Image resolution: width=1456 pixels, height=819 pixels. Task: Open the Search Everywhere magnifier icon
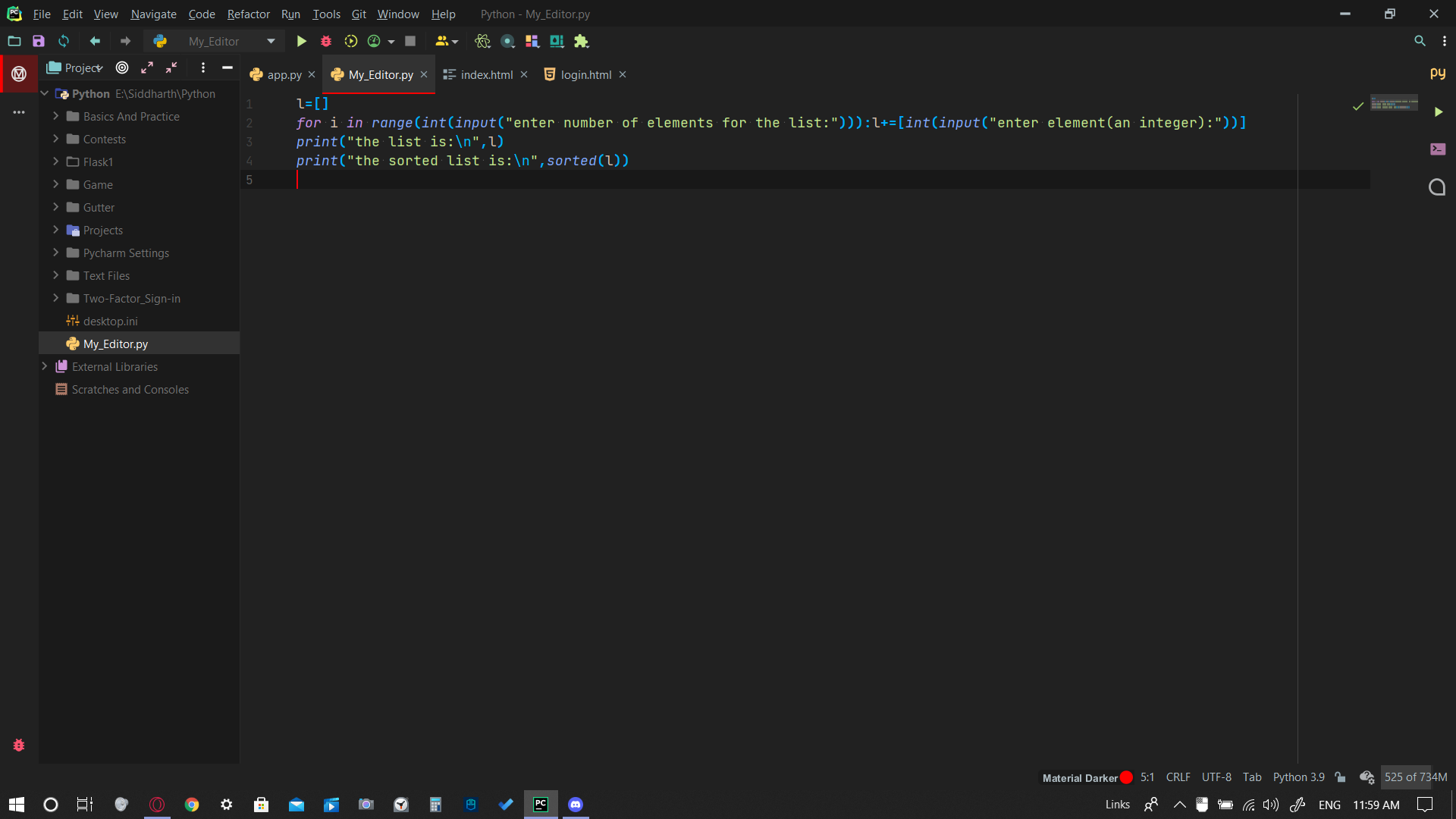coord(1420,41)
